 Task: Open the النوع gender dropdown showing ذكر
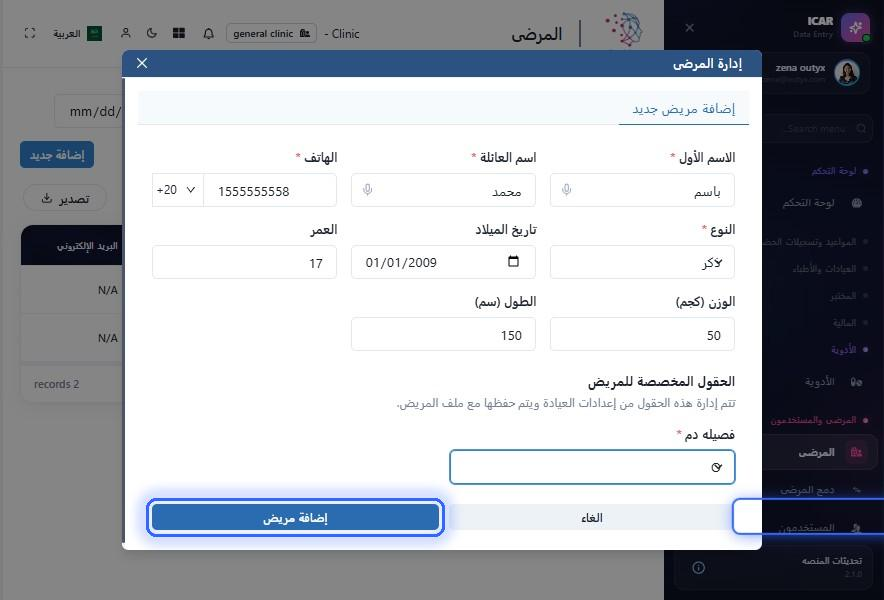(x=642, y=262)
